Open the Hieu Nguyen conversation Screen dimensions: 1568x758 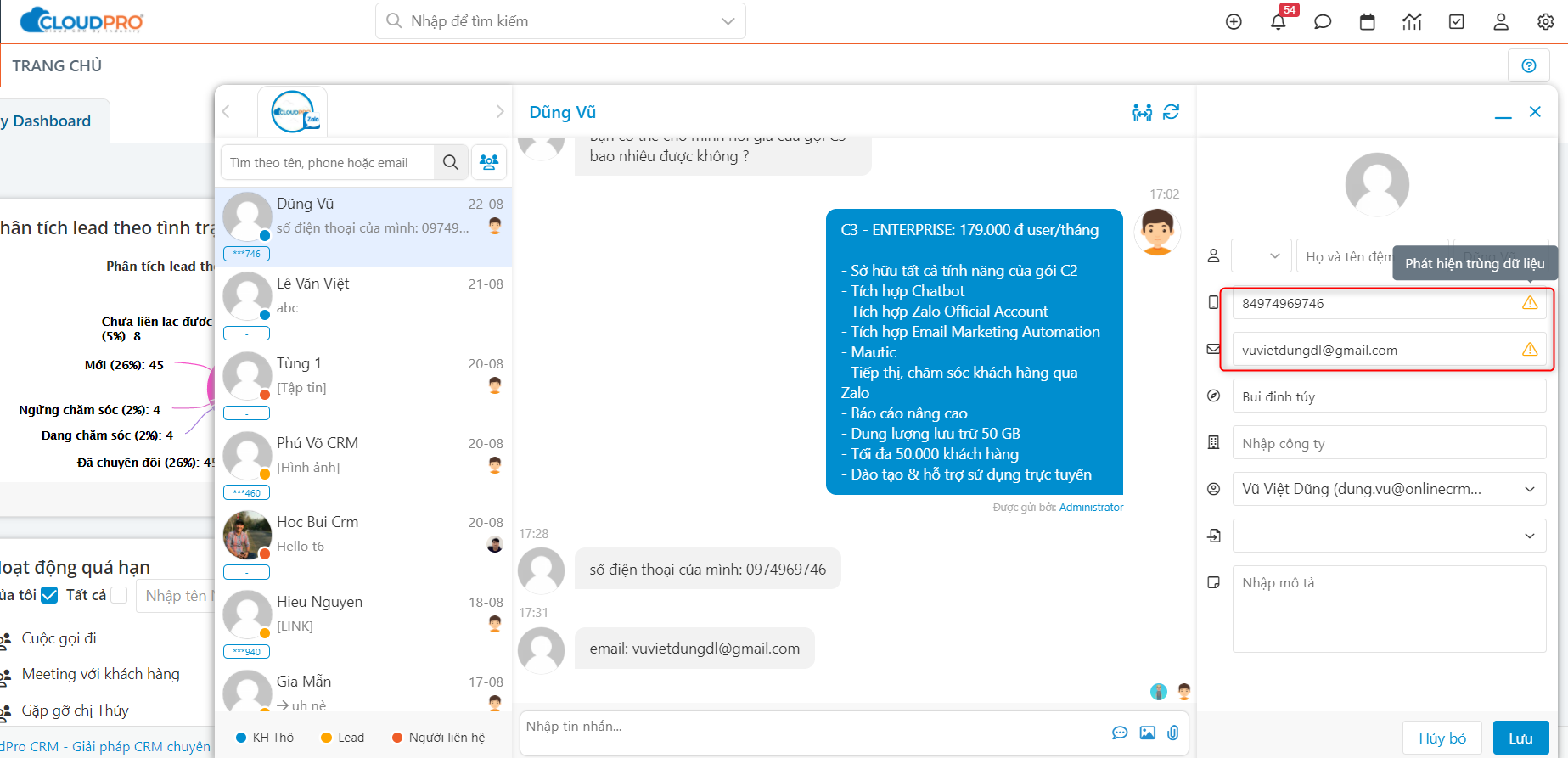point(364,625)
